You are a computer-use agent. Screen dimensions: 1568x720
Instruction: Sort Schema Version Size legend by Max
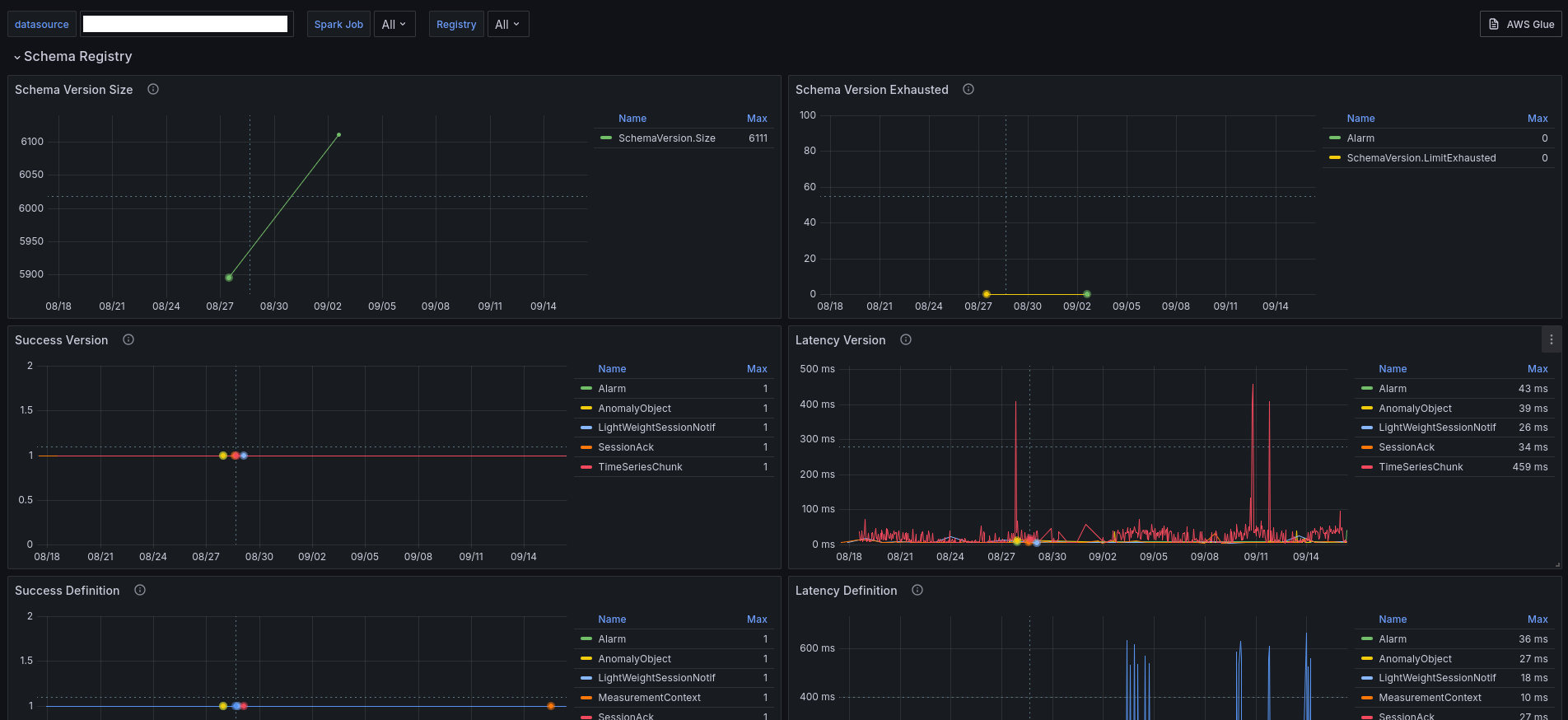pyautogui.click(x=757, y=119)
